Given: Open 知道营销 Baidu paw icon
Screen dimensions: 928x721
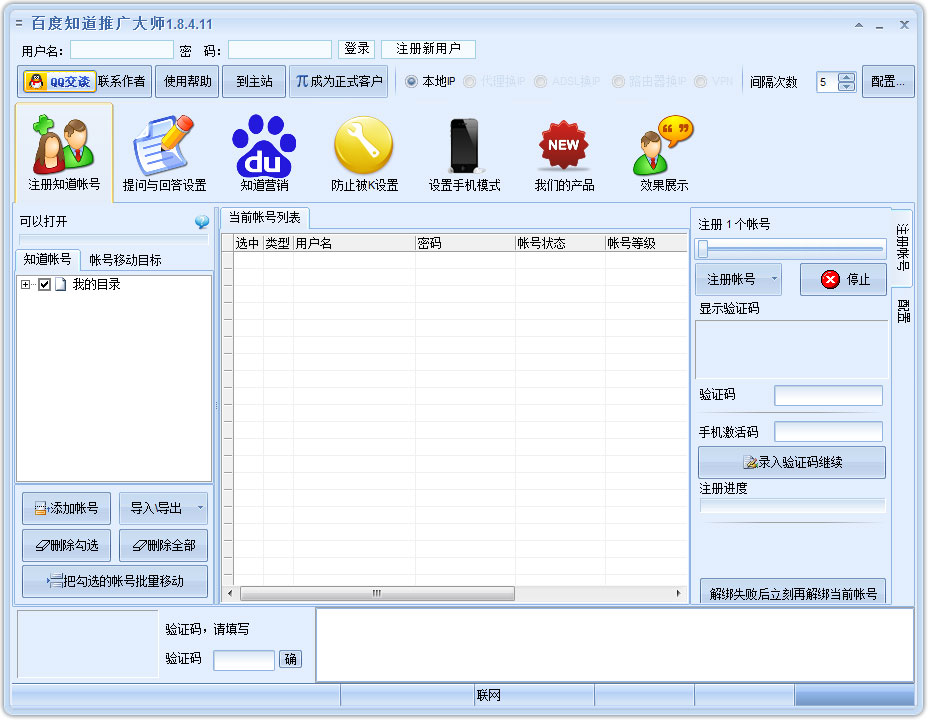Looking at the screenshot, I should (264, 153).
